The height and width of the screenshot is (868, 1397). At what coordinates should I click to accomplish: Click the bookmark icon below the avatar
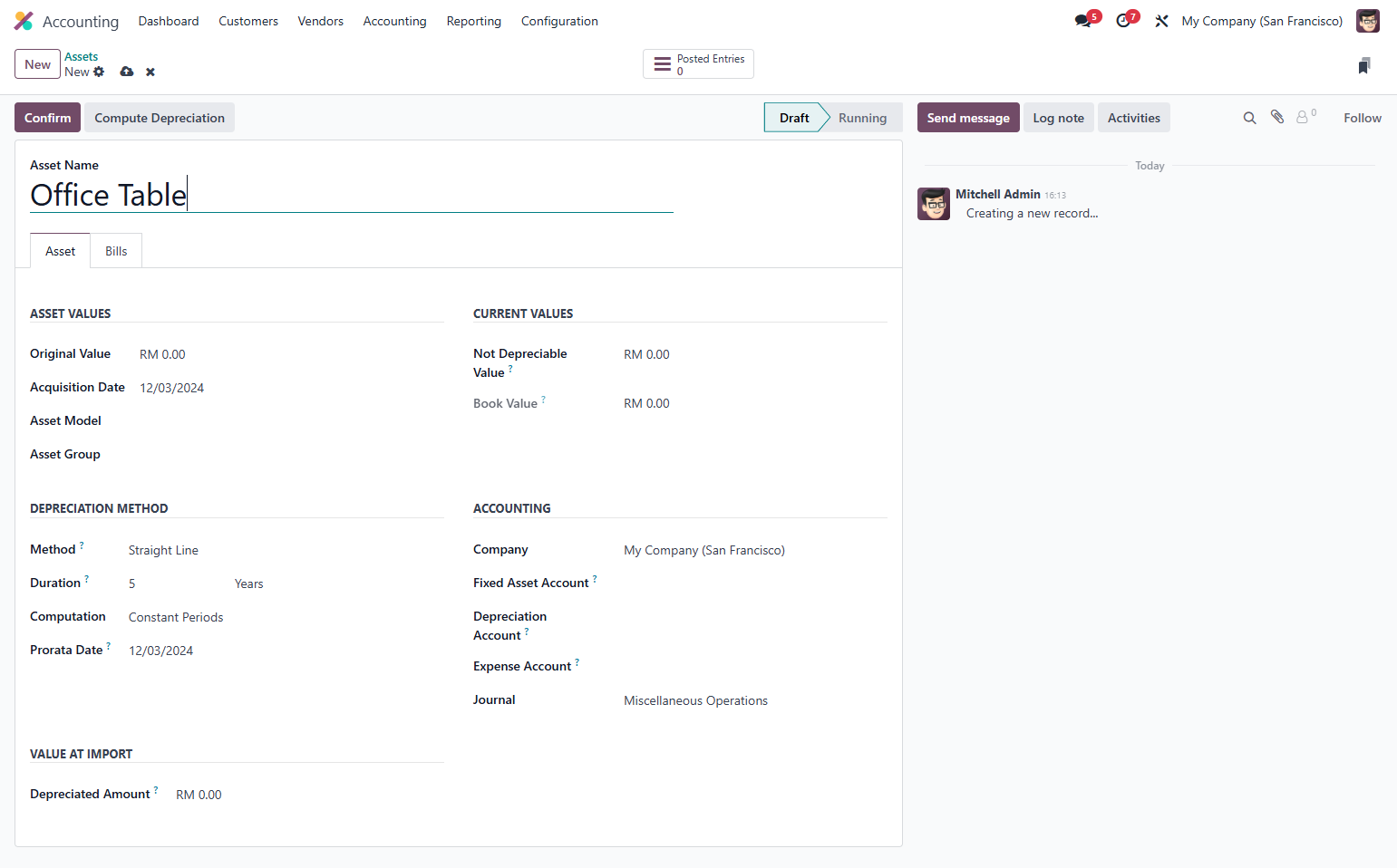[1364, 65]
